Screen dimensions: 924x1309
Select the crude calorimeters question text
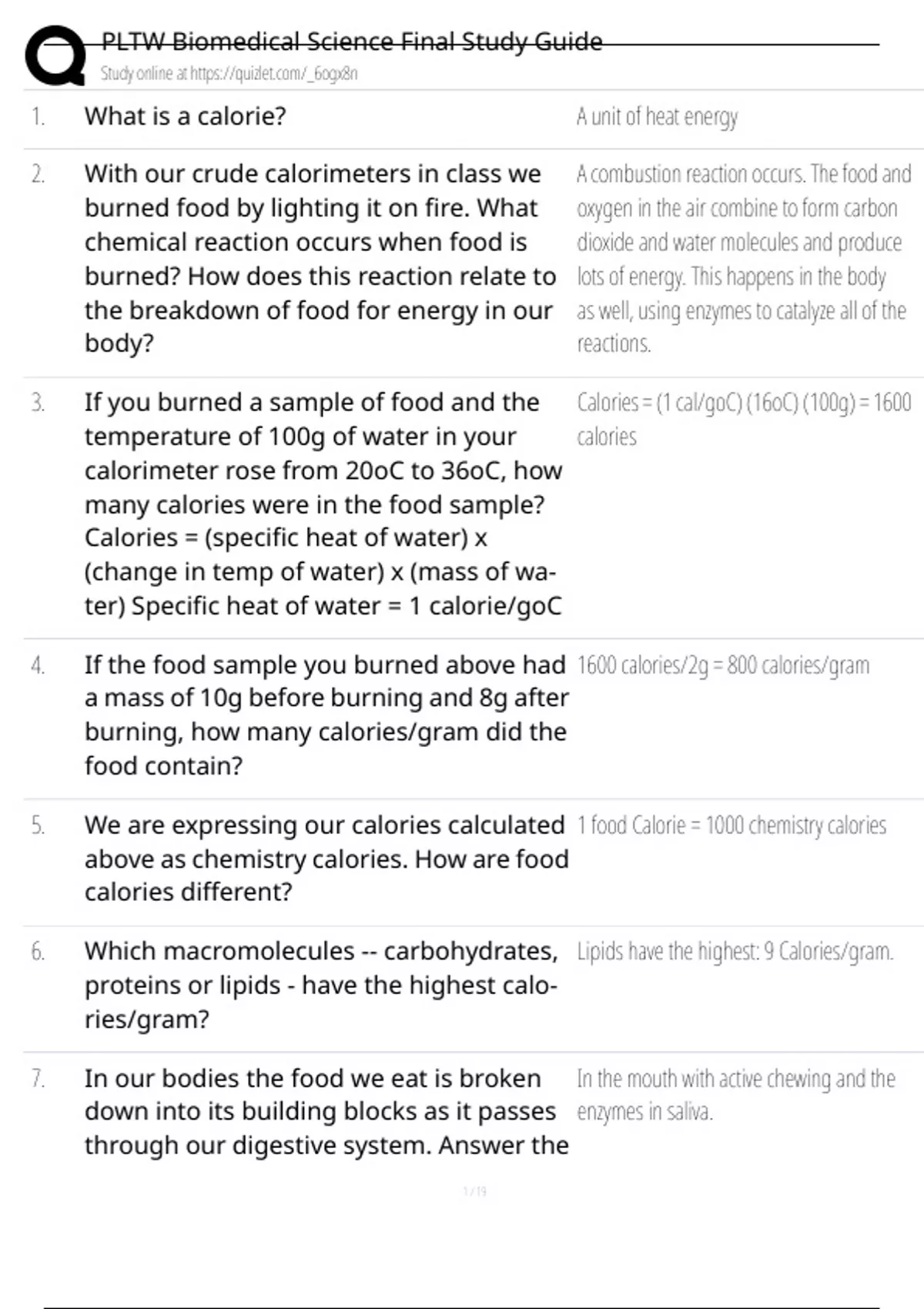(x=320, y=258)
